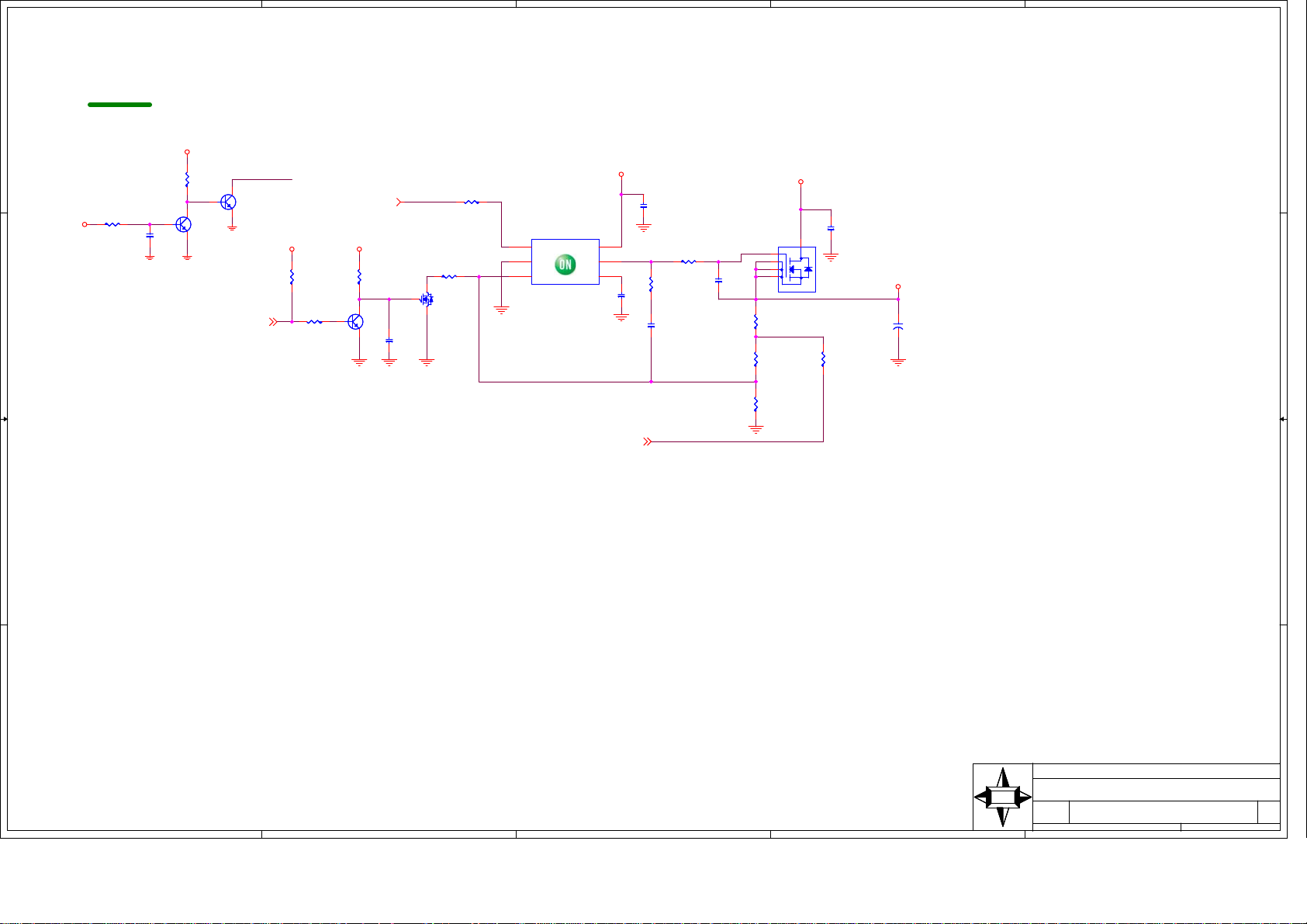The width and height of the screenshot is (1307, 924).
Task: Select the ground symbol under the IC left pin
Action: coord(502,310)
